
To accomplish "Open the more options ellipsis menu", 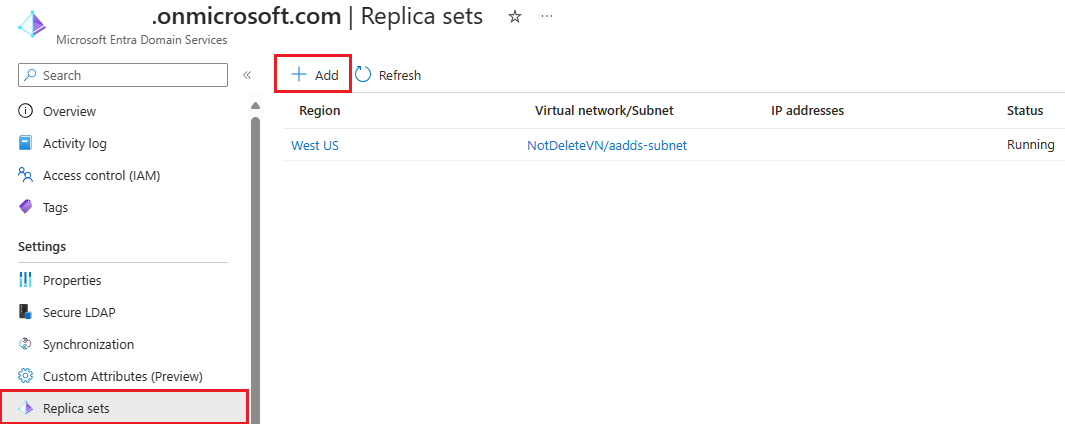I will coord(546,17).
